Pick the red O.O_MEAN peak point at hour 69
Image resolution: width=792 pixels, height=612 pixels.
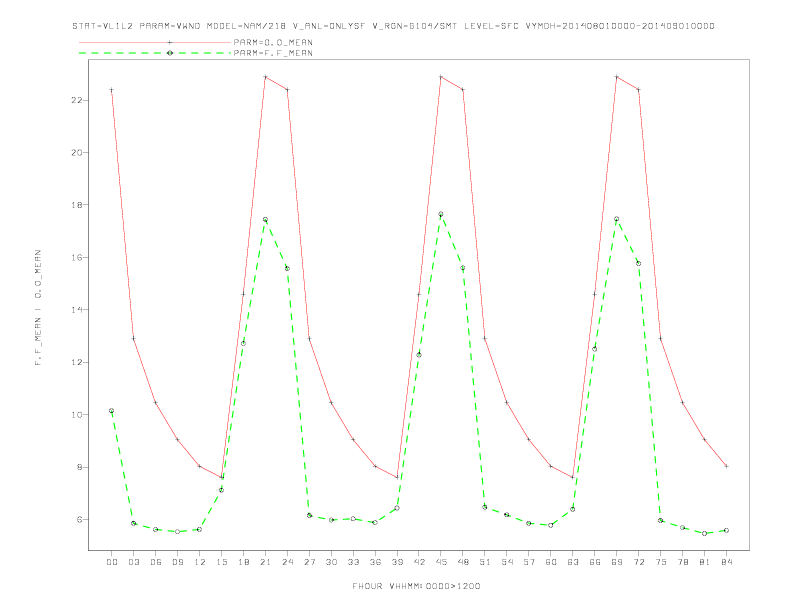(x=617, y=77)
